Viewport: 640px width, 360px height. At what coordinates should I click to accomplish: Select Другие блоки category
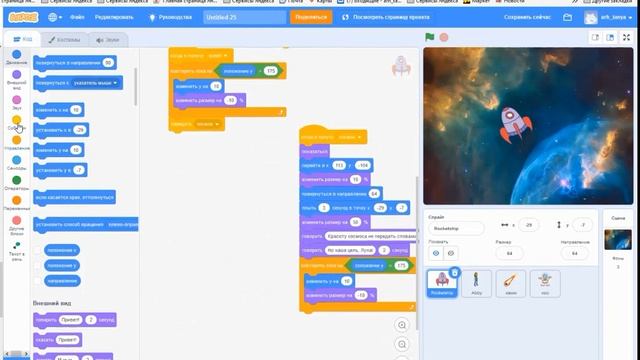pos(17,226)
